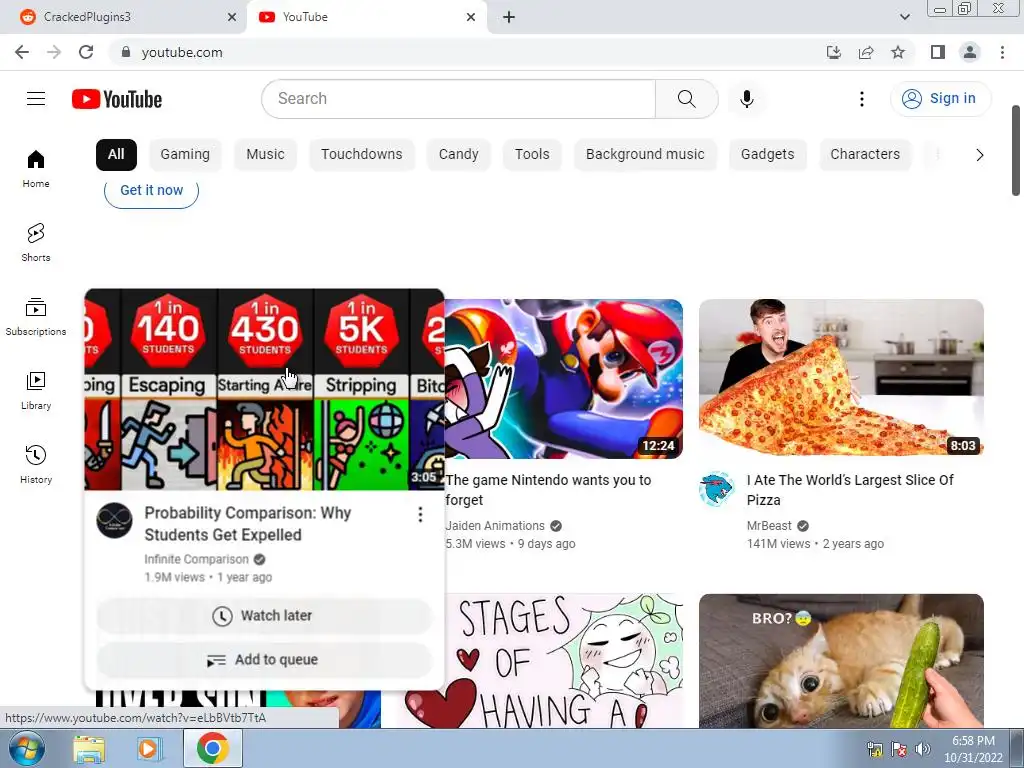Close the YouTube tab
Screen dimensions: 1024x768
click(x=471, y=17)
